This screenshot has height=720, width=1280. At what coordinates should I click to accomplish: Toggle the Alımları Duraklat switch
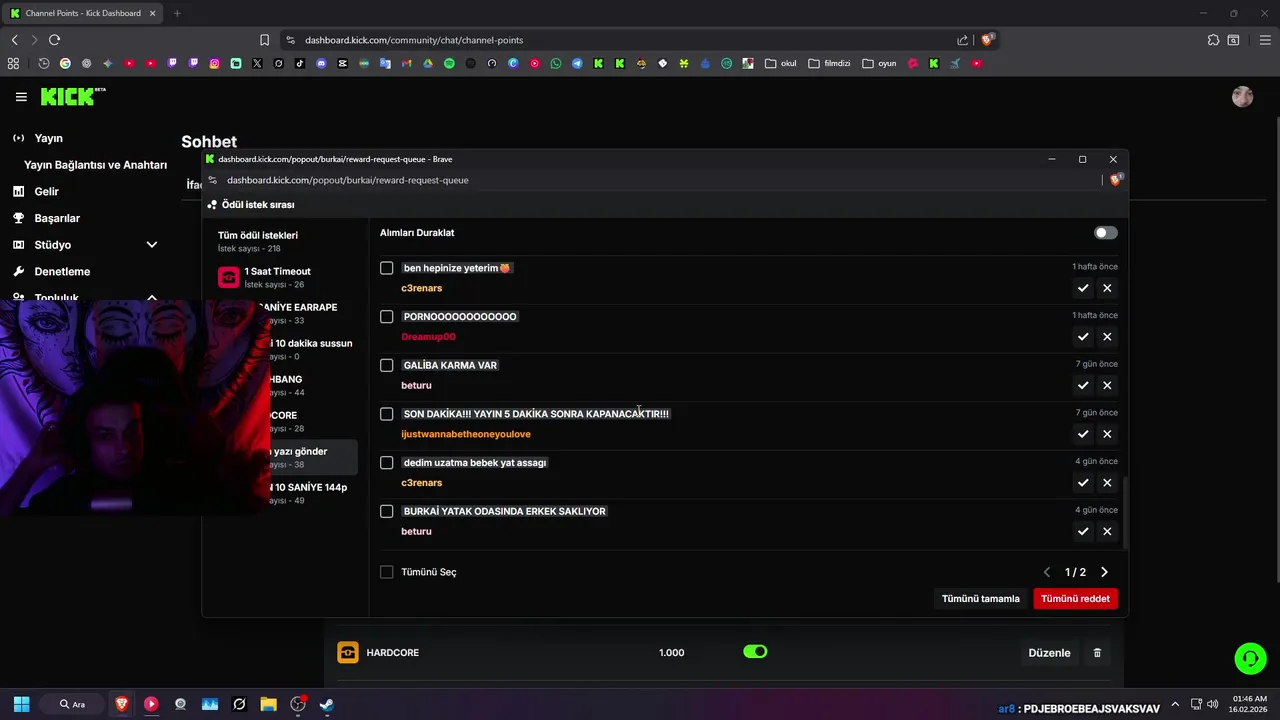[x=1105, y=233]
